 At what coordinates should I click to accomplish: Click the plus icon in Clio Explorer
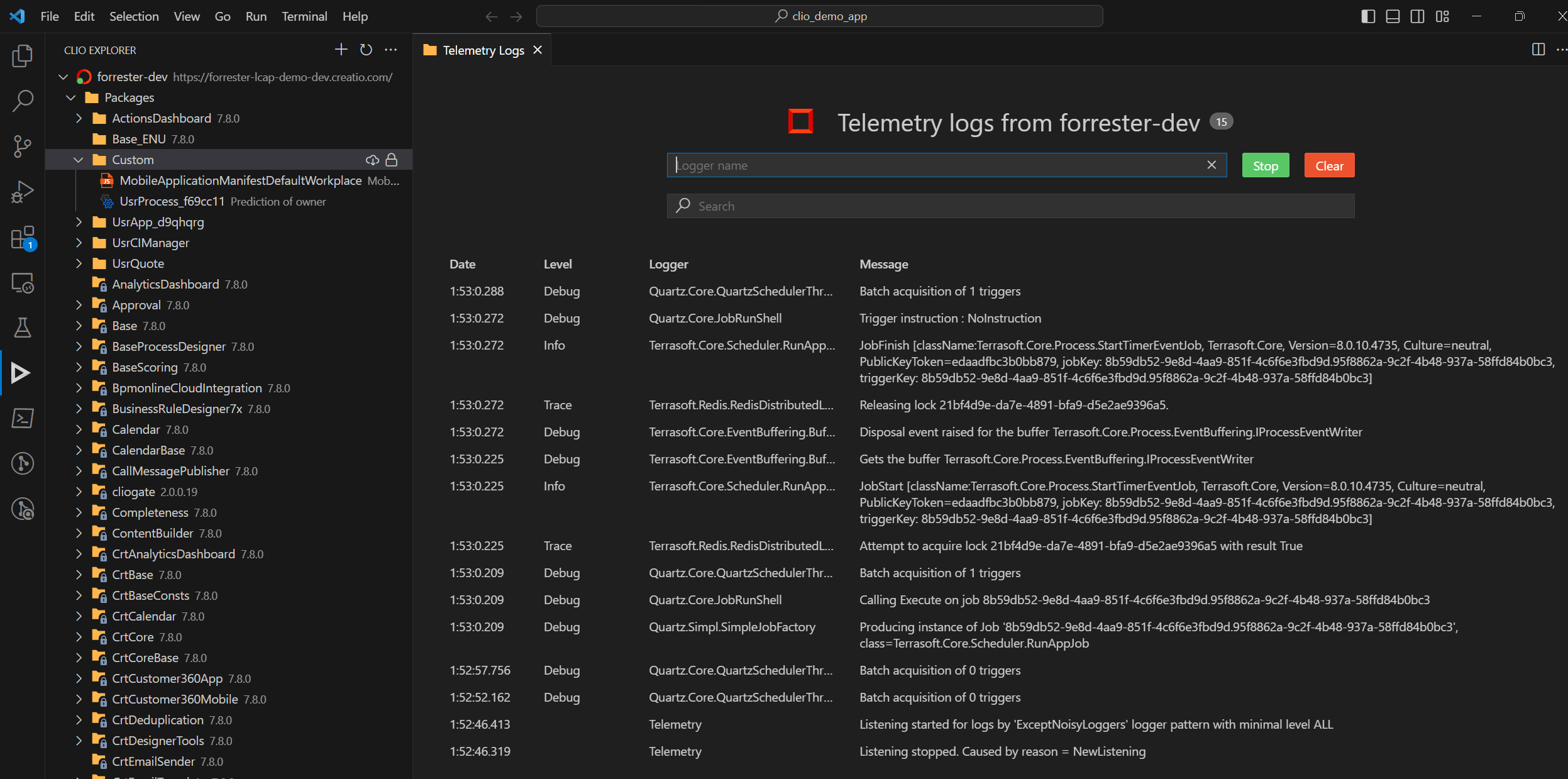(341, 50)
